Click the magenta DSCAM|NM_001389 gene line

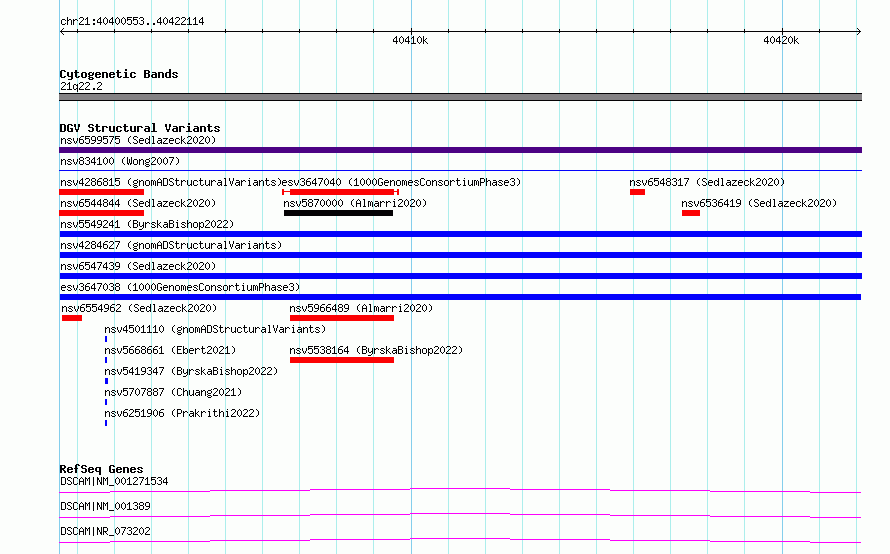[x=460, y=515]
